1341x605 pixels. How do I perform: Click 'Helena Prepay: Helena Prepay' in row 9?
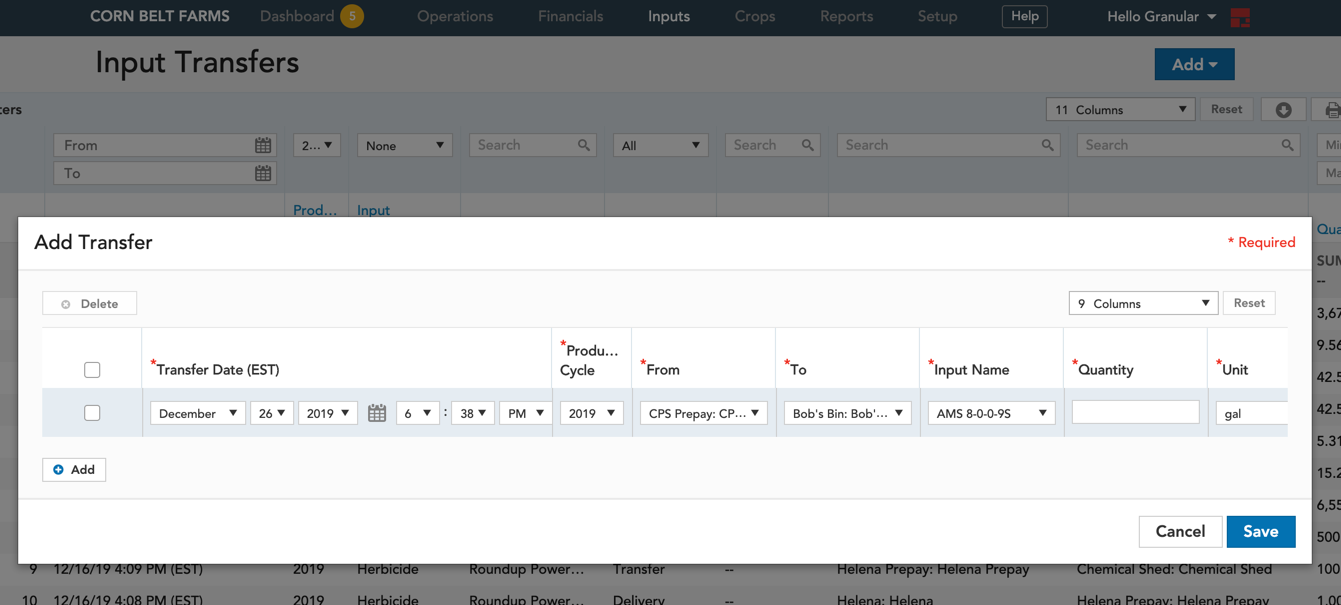[x=933, y=569]
